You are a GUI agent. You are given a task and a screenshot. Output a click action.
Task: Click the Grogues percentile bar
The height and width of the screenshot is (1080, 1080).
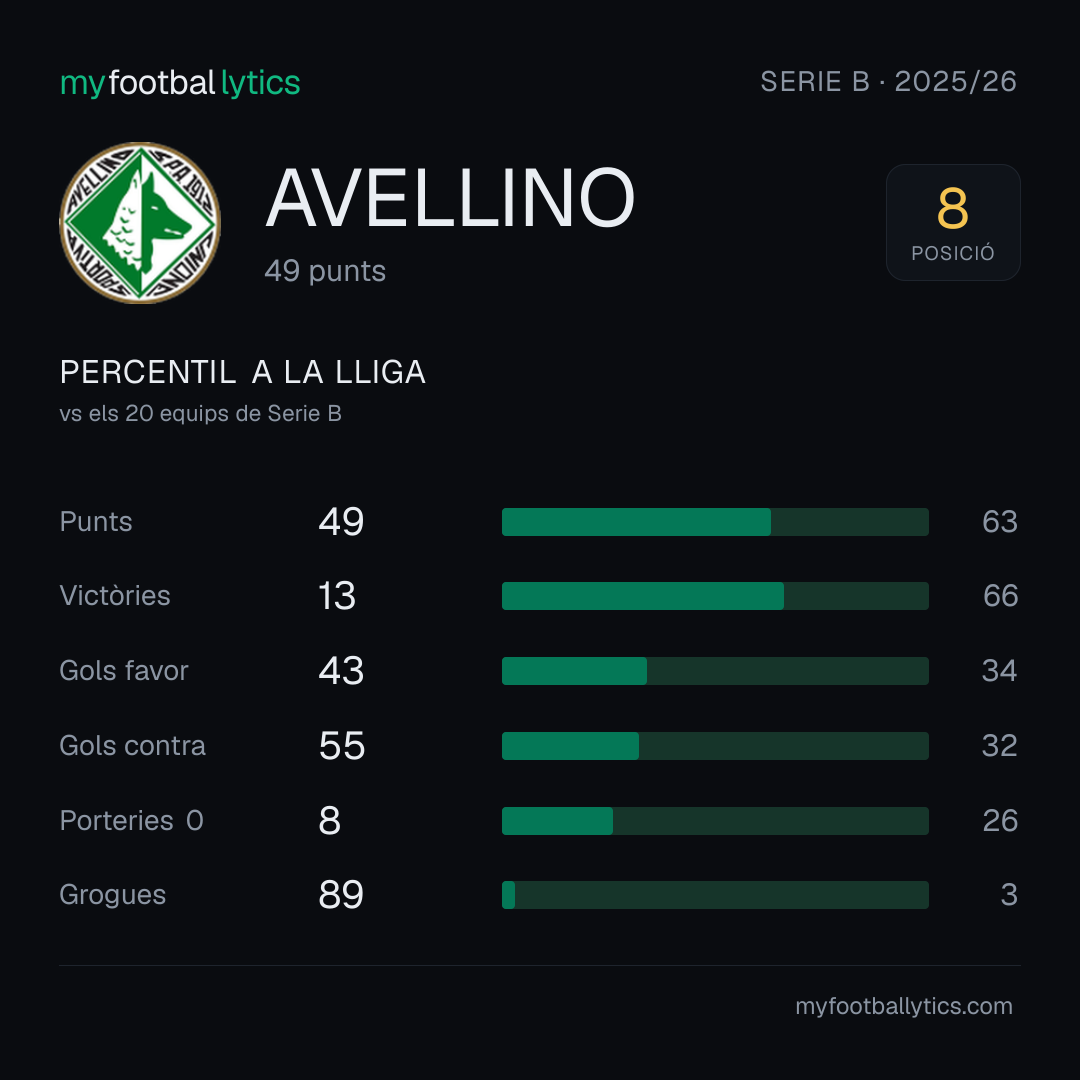point(715,895)
